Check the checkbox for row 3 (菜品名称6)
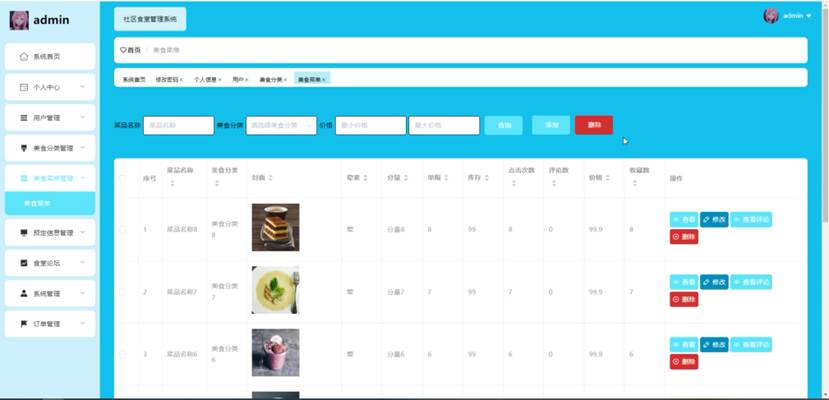 coord(123,354)
